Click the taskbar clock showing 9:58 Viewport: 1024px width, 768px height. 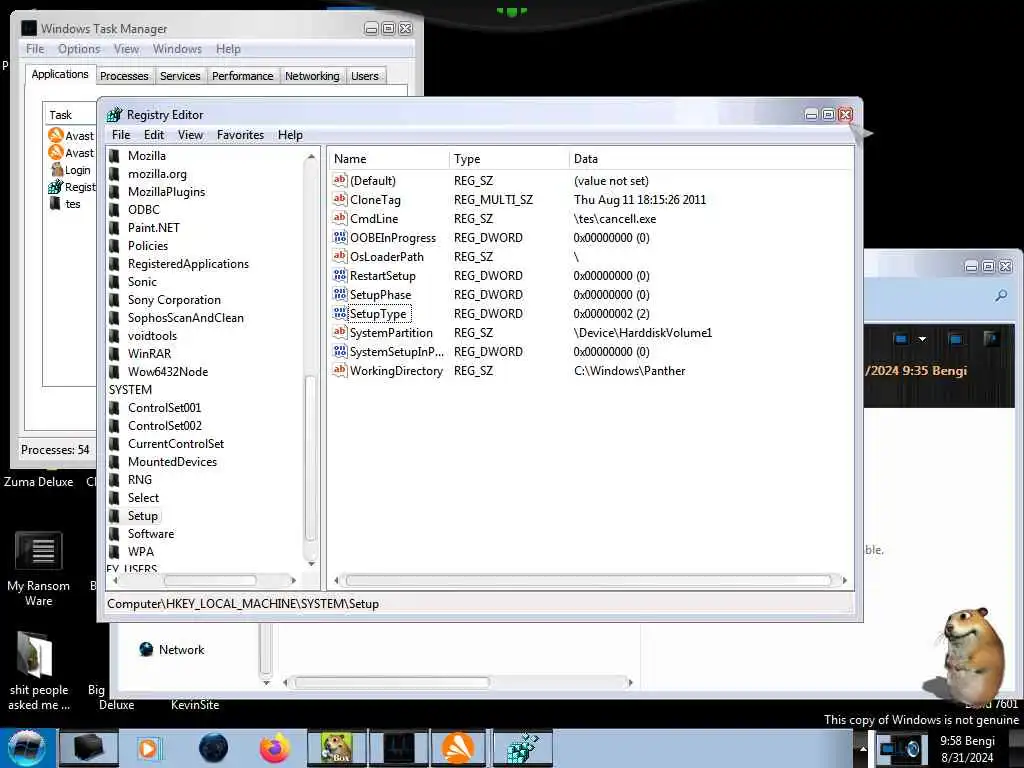point(967,749)
